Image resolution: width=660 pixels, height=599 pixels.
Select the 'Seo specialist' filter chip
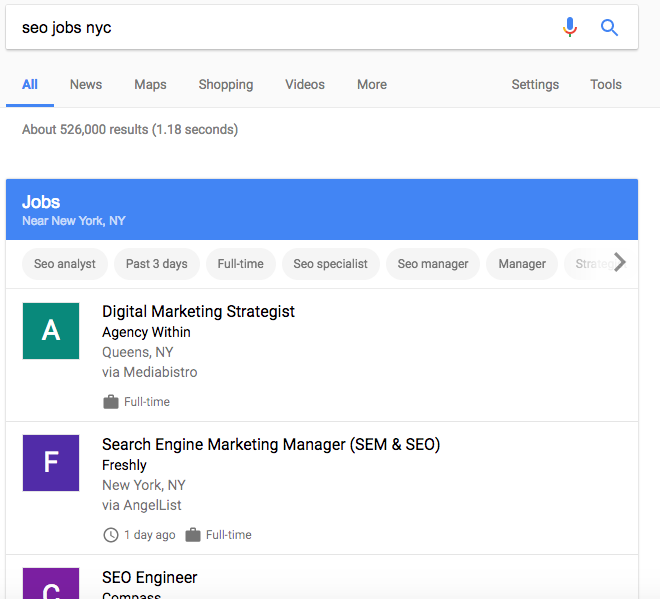point(330,264)
